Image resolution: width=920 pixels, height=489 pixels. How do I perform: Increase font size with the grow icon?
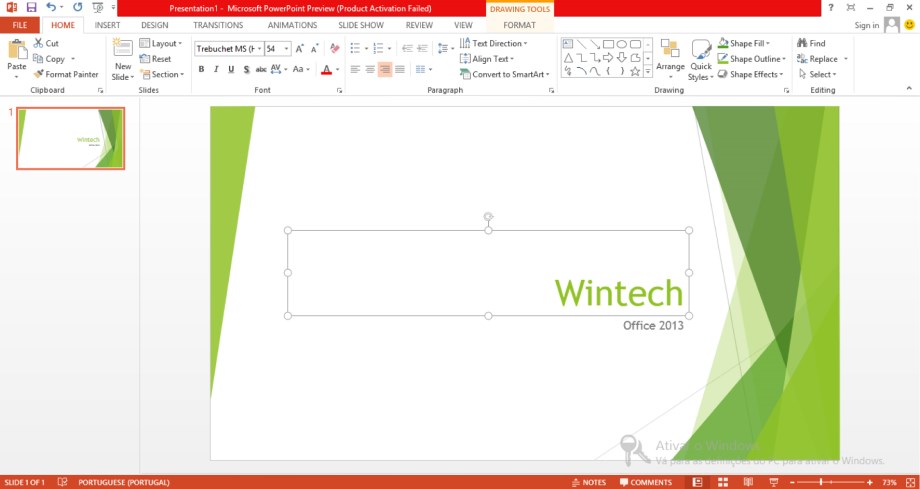(x=299, y=48)
